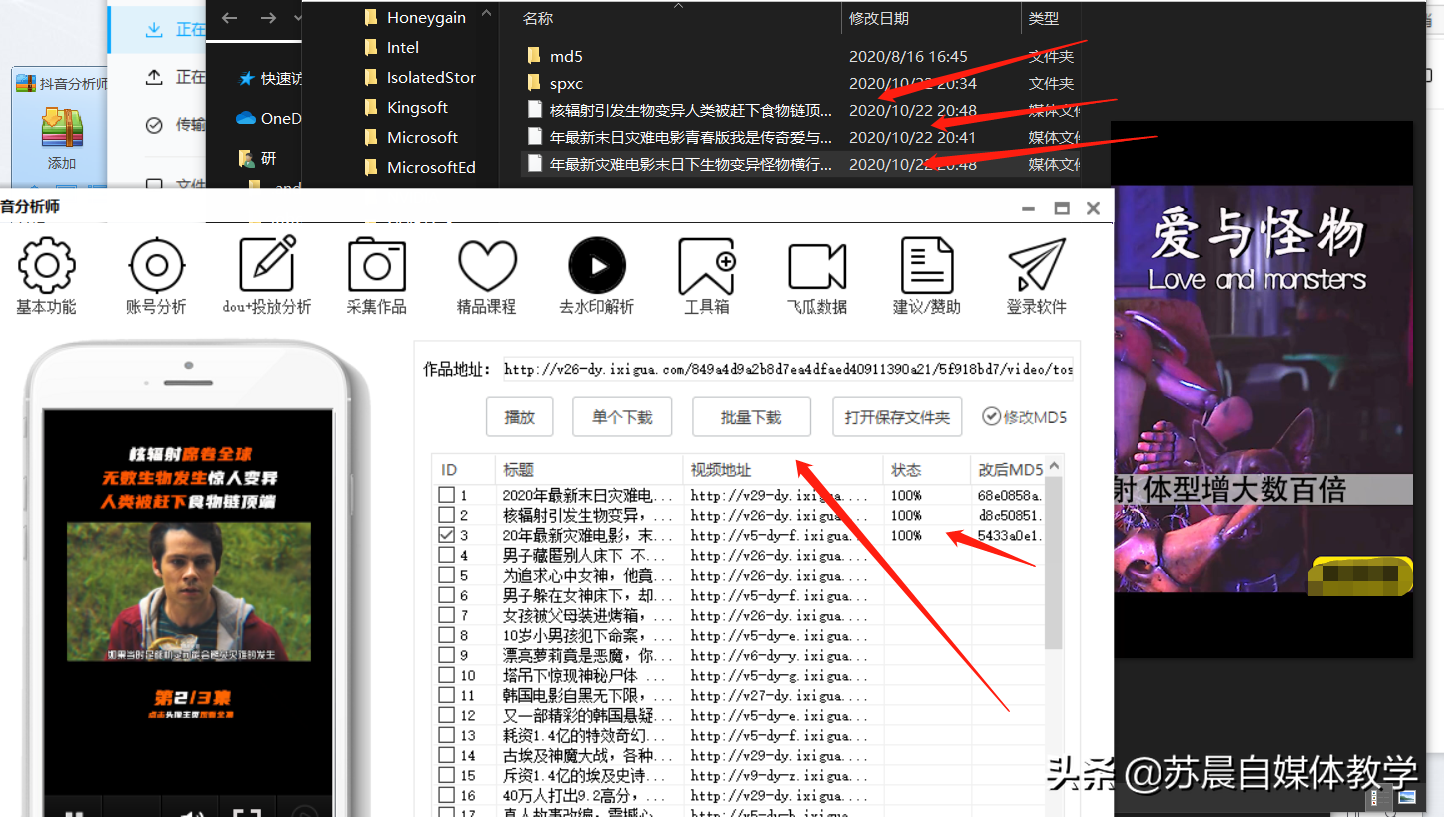Click the 改后MD5 column header
1444x817 pixels.
(x=1008, y=469)
